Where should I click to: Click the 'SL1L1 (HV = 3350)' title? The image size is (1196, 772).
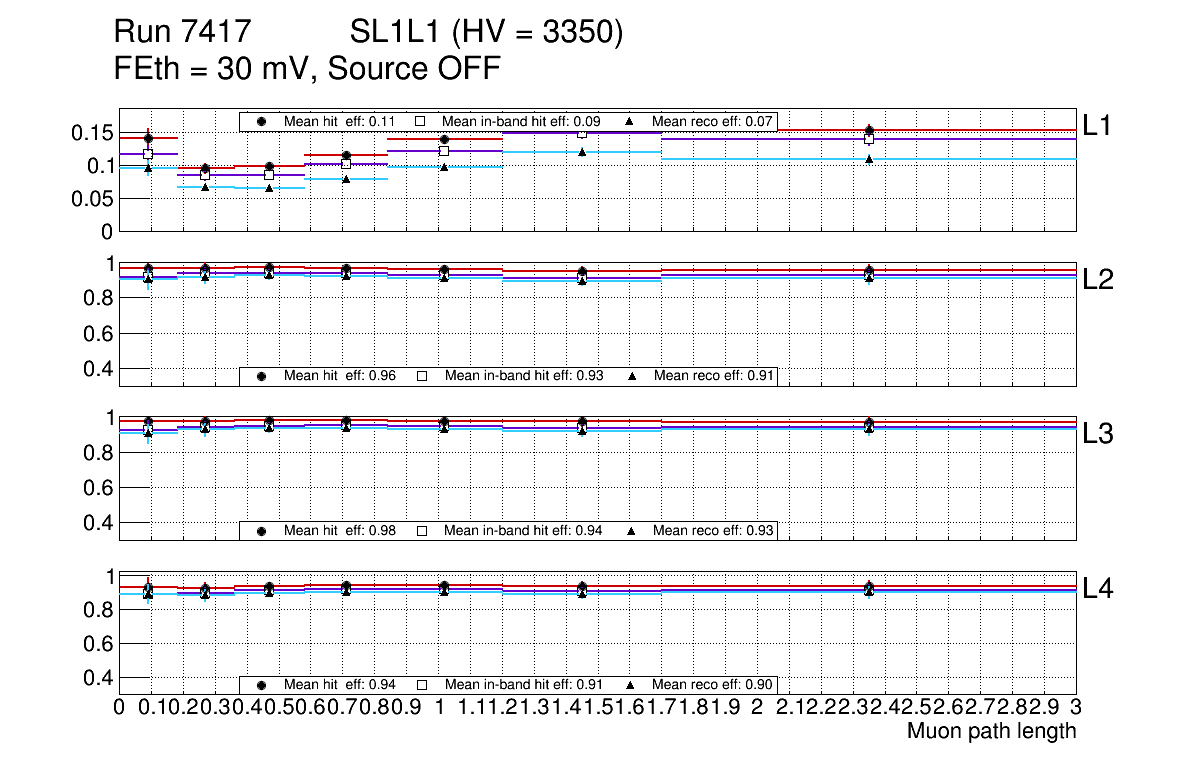(486, 33)
